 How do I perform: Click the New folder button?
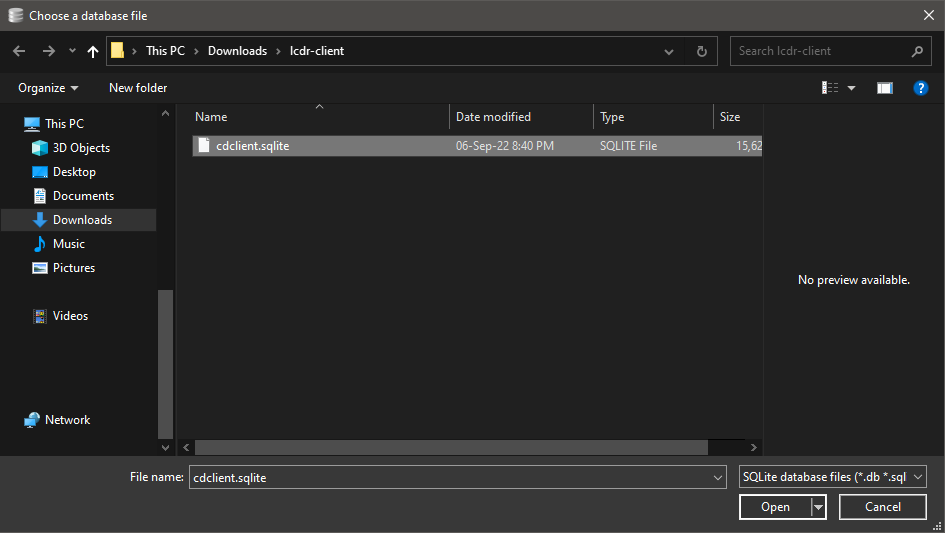pos(138,88)
